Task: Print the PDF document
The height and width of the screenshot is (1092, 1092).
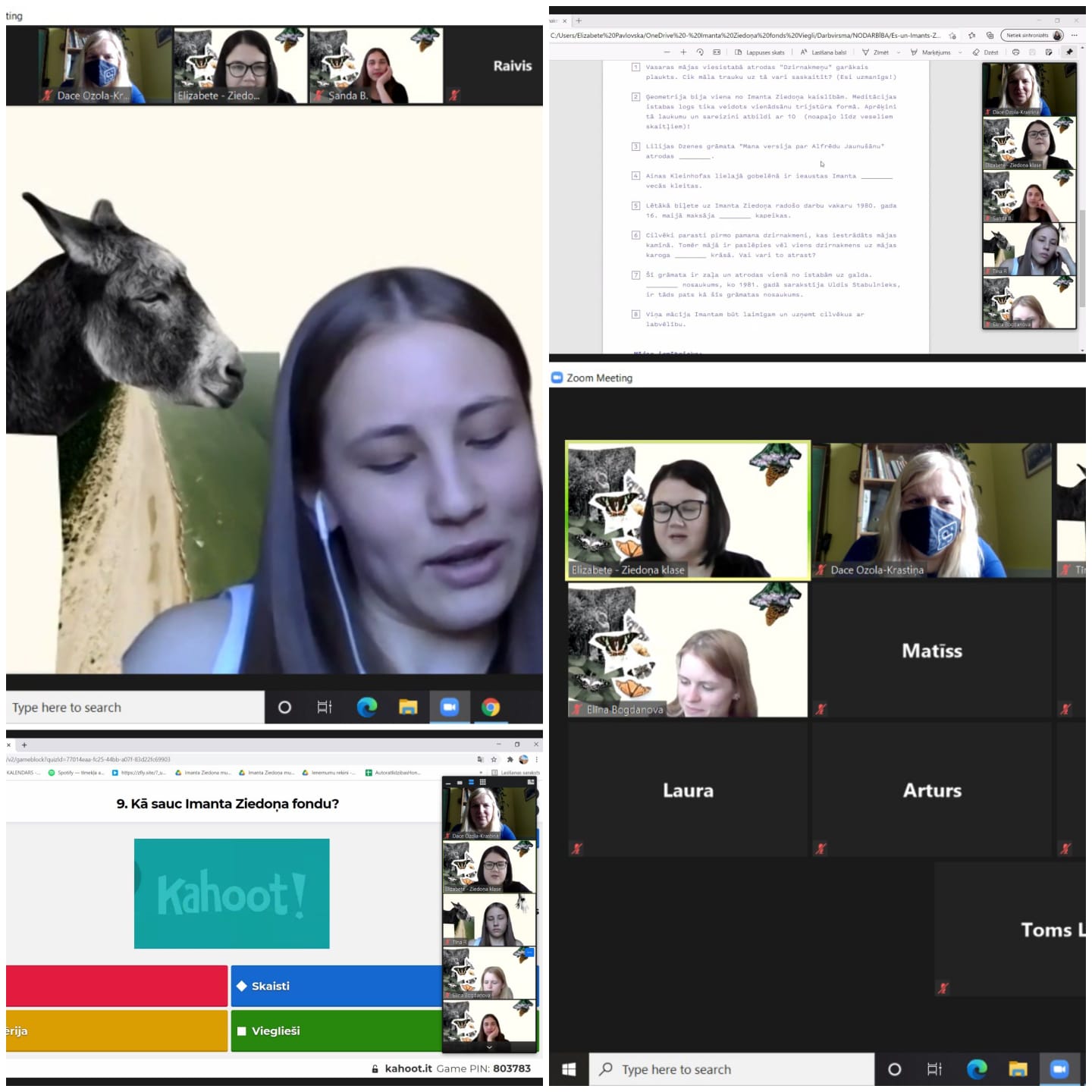Action: pos(1016,52)
